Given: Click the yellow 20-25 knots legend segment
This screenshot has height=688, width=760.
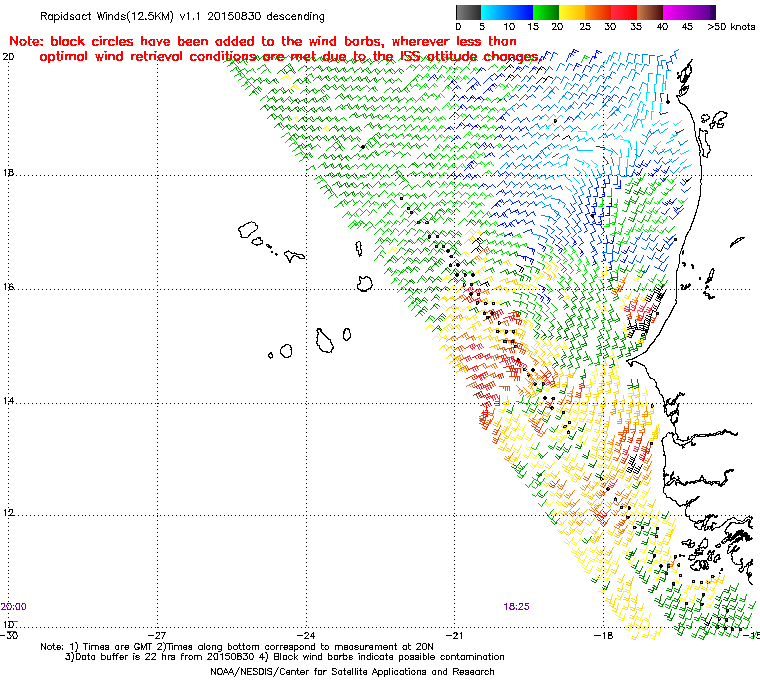Looking at the screenshot, I should point(572,12).
